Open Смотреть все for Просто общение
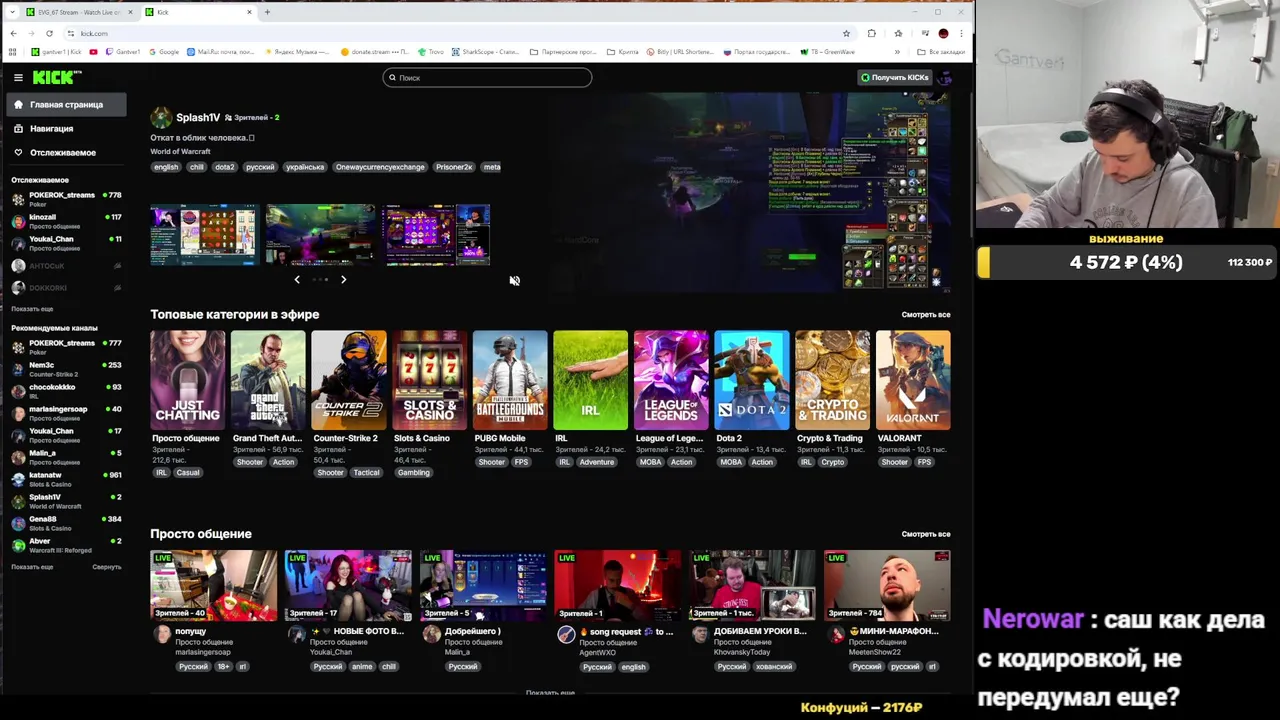The height and width of the screenshot is (720, 1280). [x=926, y=534]
